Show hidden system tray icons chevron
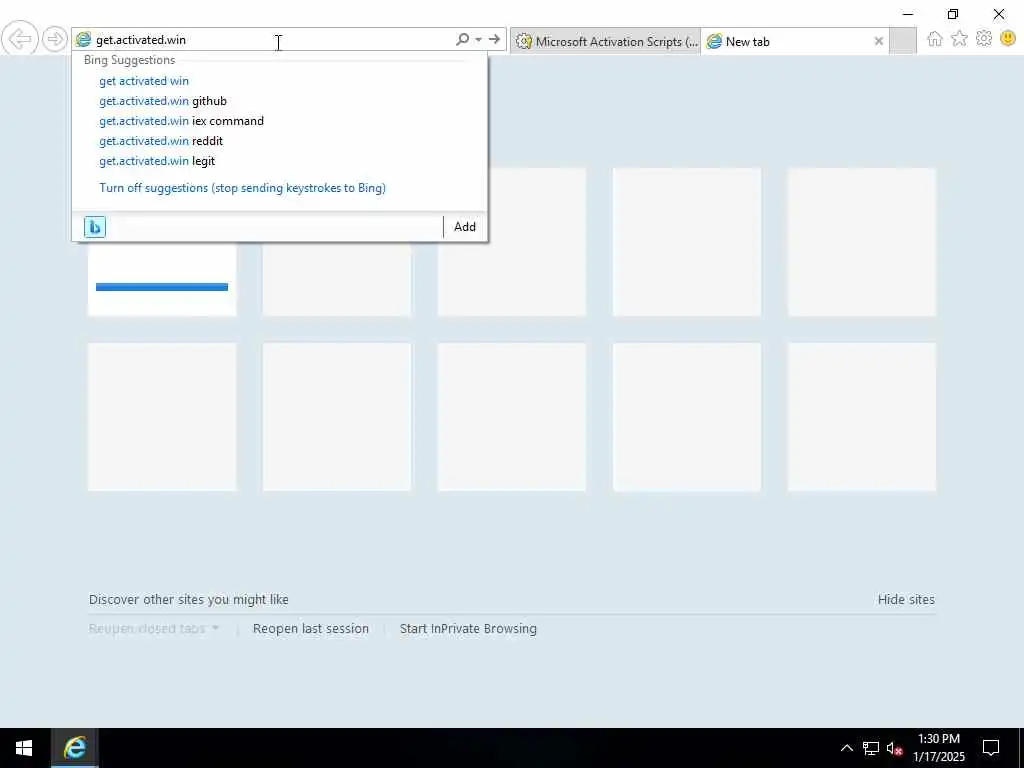Image resolution: width=1024 pixels, height=768 pixels. [846, 748]
